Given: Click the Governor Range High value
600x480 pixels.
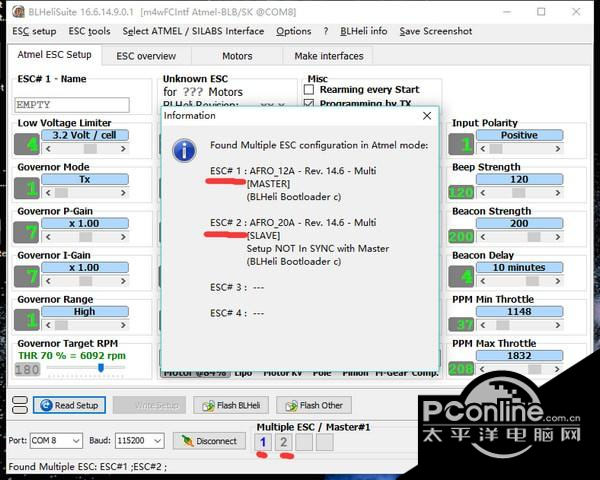Looking at the screenshot, I should tap(85, 312).
